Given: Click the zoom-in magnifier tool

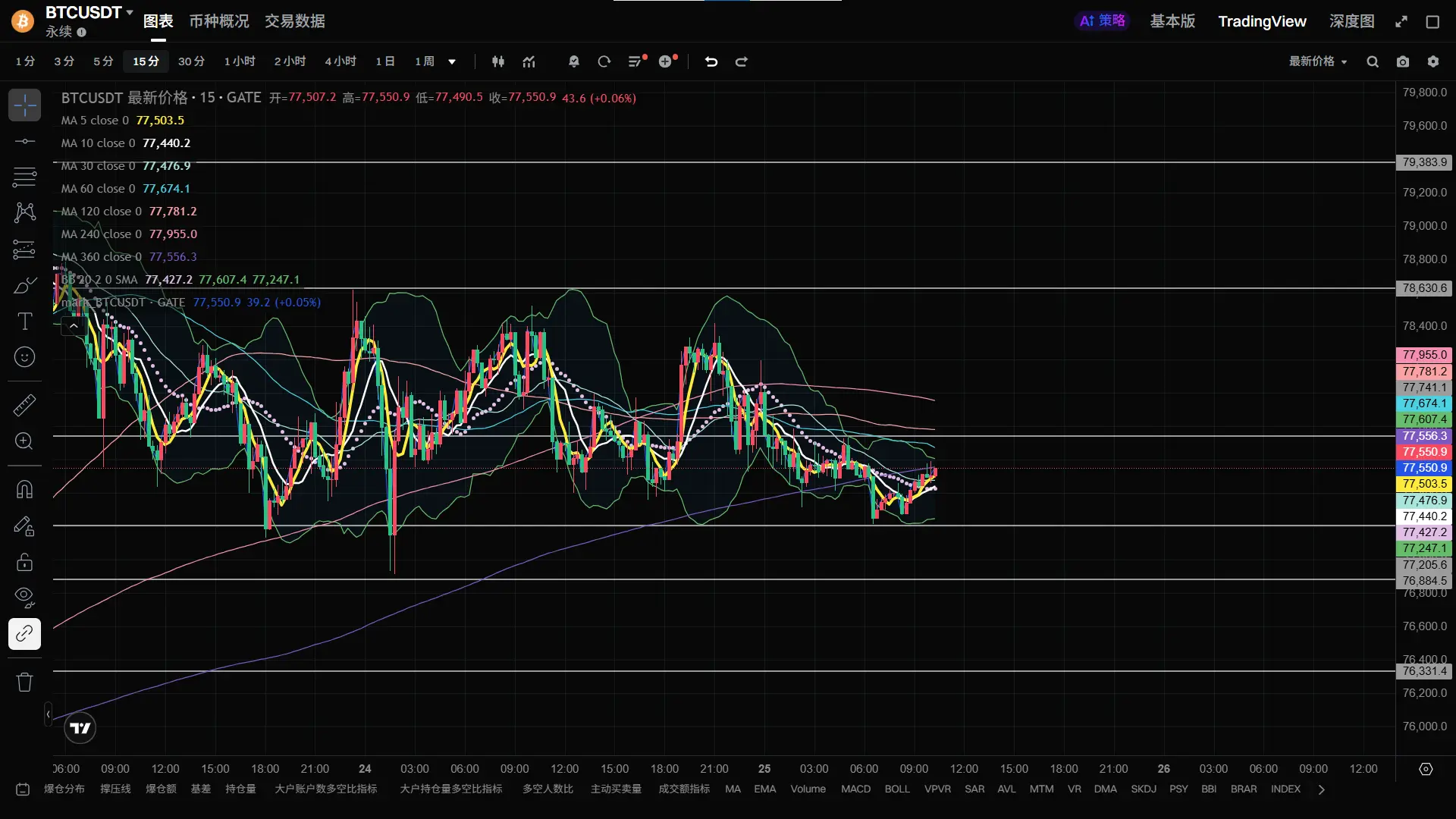Looking at the screenshot, I should pyautogui.click(x=24, y=441).
